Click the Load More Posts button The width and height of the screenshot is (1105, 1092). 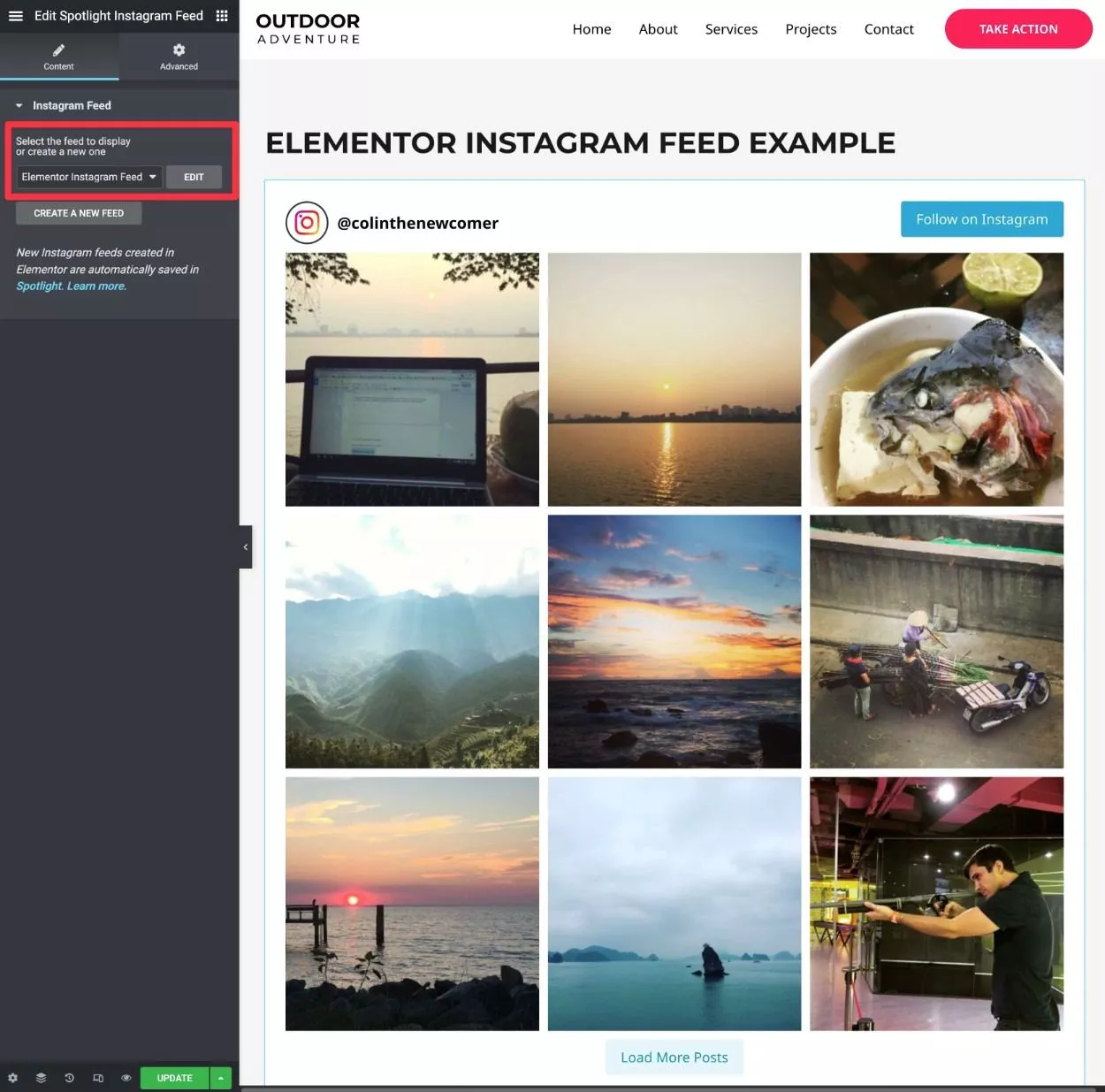pos(674,1058)
